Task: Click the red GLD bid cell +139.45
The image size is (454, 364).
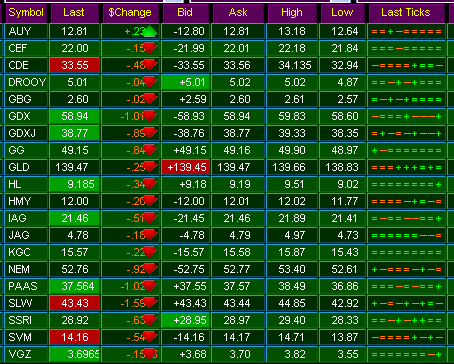Action: pos(185,167)
